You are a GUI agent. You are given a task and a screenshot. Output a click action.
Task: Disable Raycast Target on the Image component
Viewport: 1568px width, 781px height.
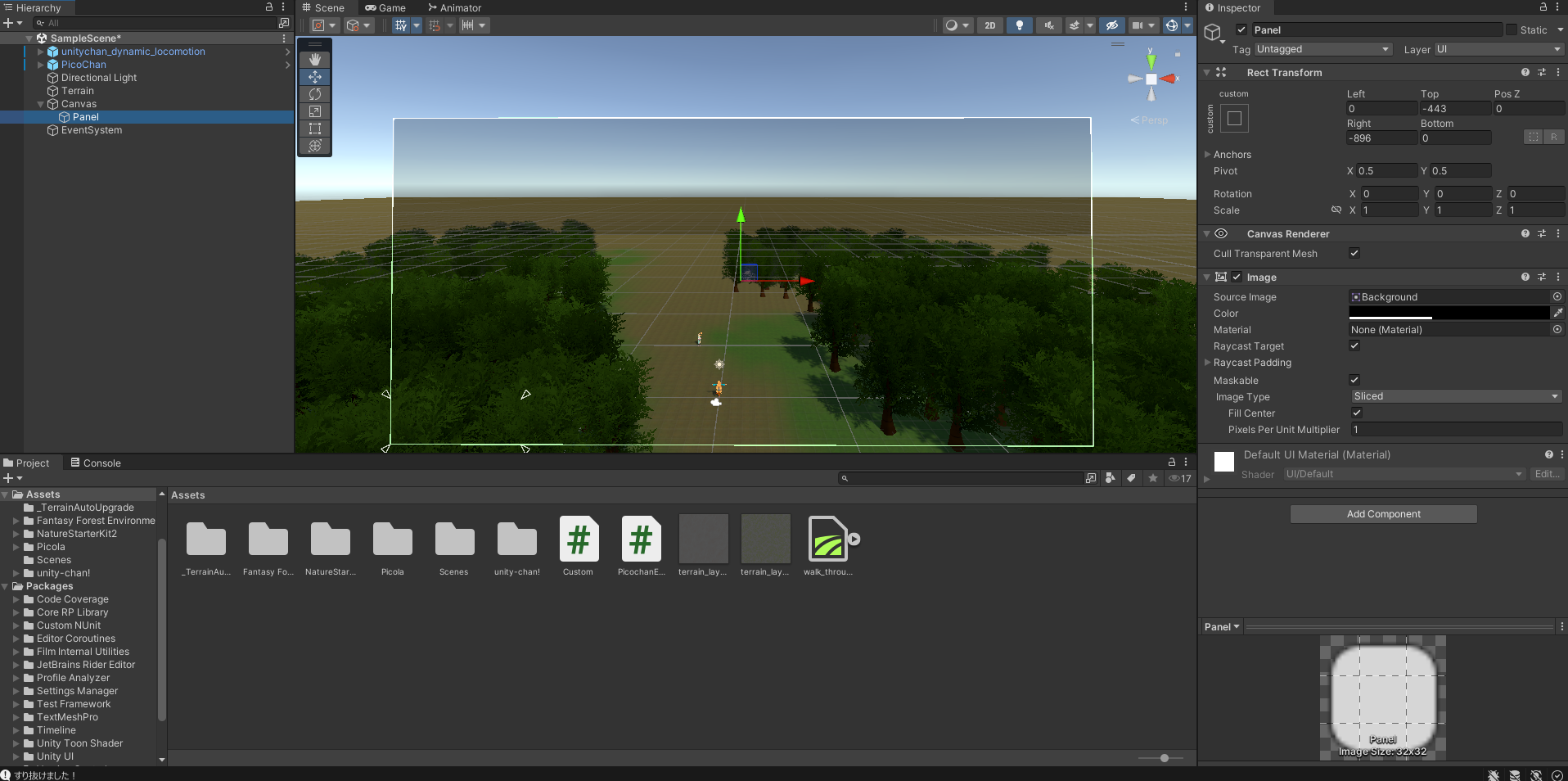coord(1354,345)
